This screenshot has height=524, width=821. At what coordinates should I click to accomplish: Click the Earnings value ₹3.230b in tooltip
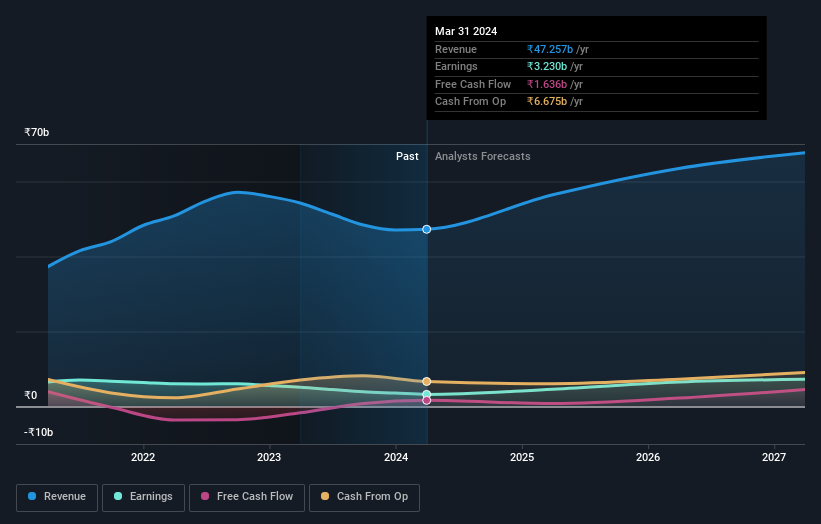click(x=547, y=66)
